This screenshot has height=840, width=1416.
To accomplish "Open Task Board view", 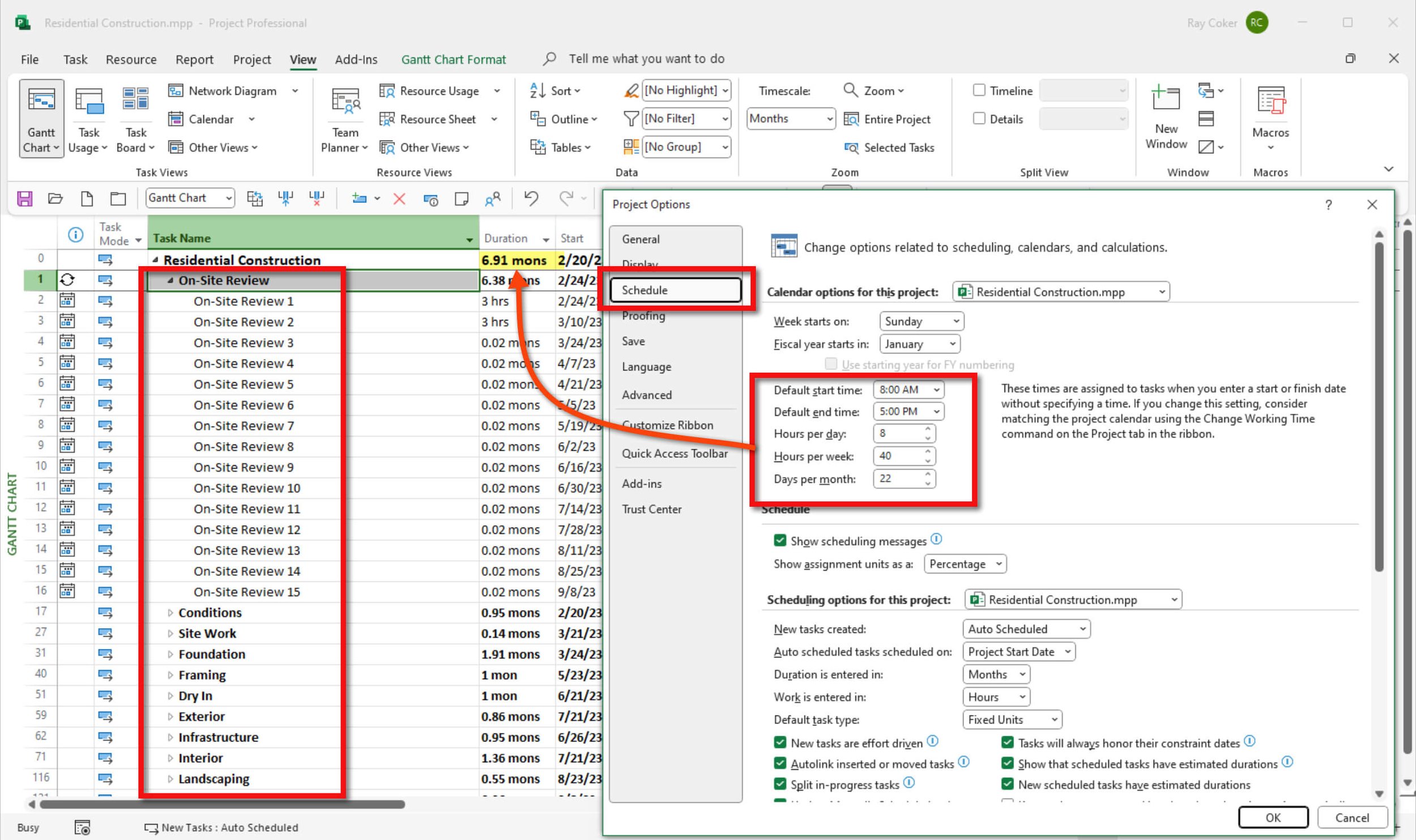I will click(x=135, y=118).
